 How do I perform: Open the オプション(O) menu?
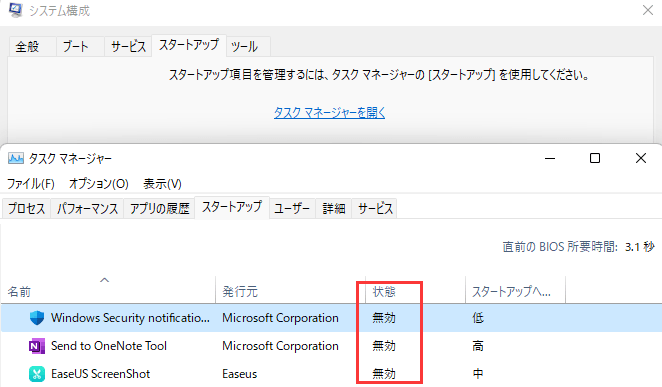coord(98,184)
